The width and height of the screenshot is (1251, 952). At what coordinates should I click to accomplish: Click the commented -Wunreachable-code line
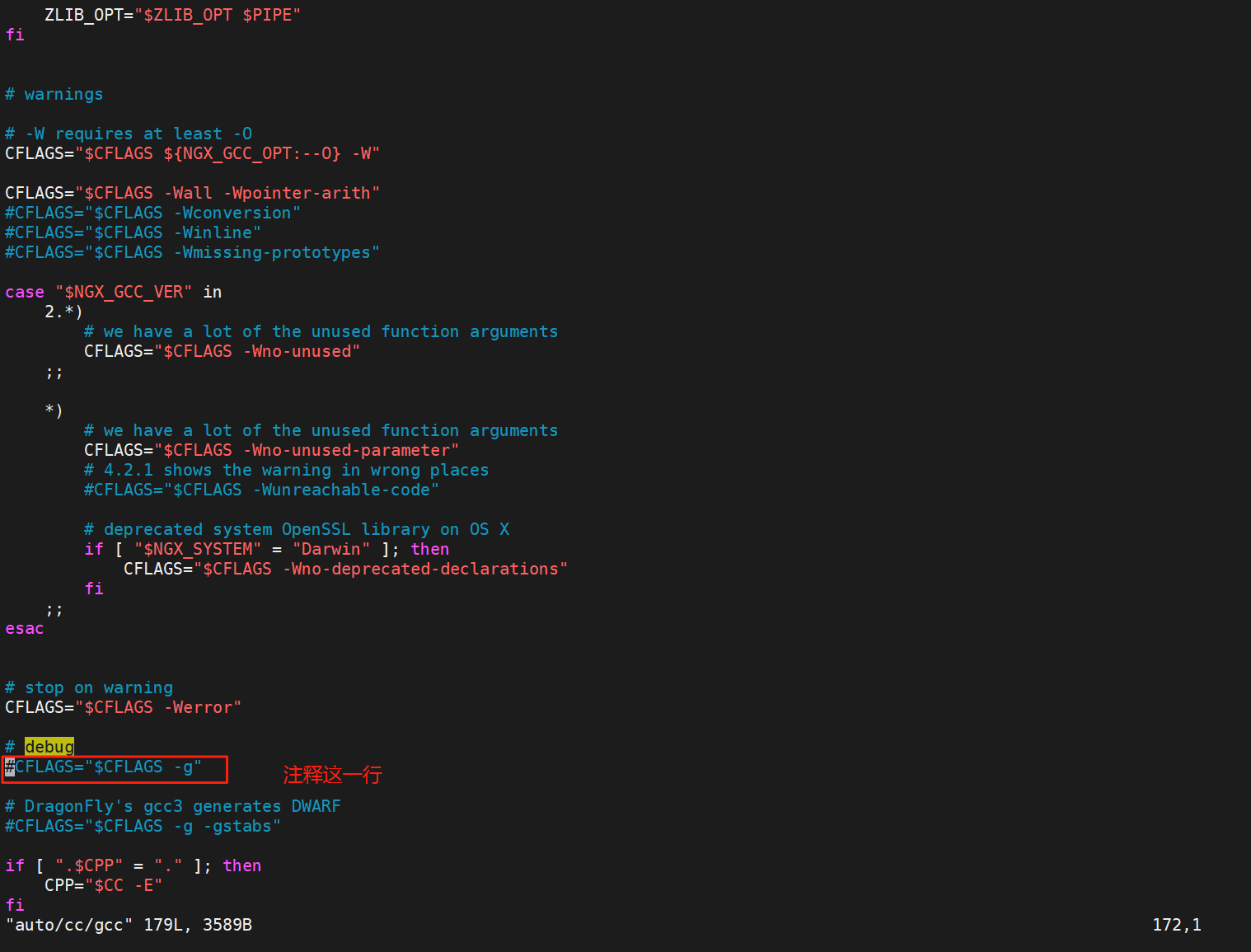pos(261,490)
